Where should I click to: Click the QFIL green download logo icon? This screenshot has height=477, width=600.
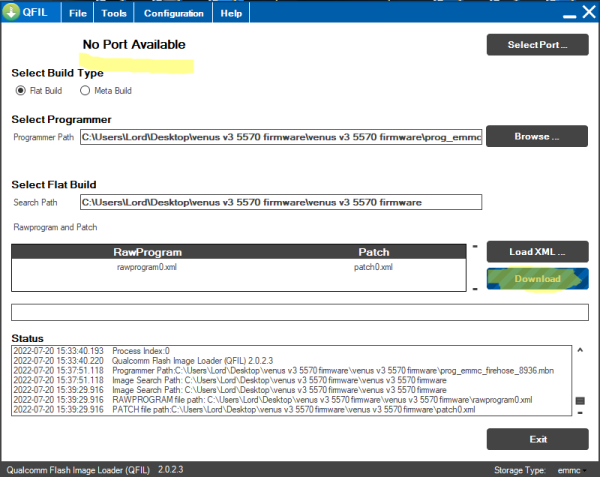[x=11, y=12]
